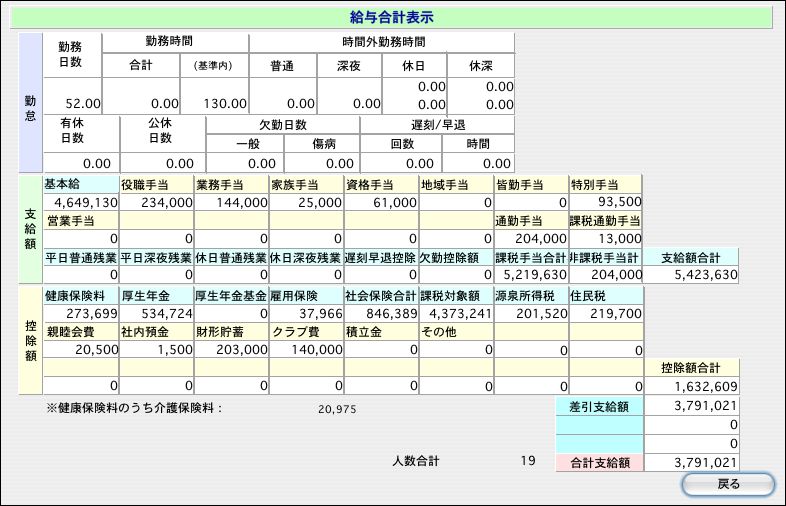
Task: Select the 課税通勤手当 value 13,000
Action: [606, 238]
